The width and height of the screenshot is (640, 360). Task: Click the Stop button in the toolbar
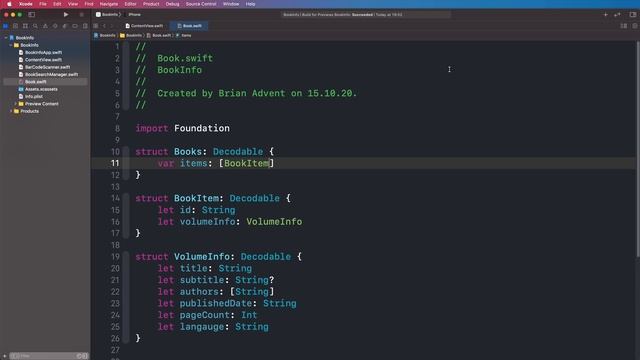[x=81, y=14]
